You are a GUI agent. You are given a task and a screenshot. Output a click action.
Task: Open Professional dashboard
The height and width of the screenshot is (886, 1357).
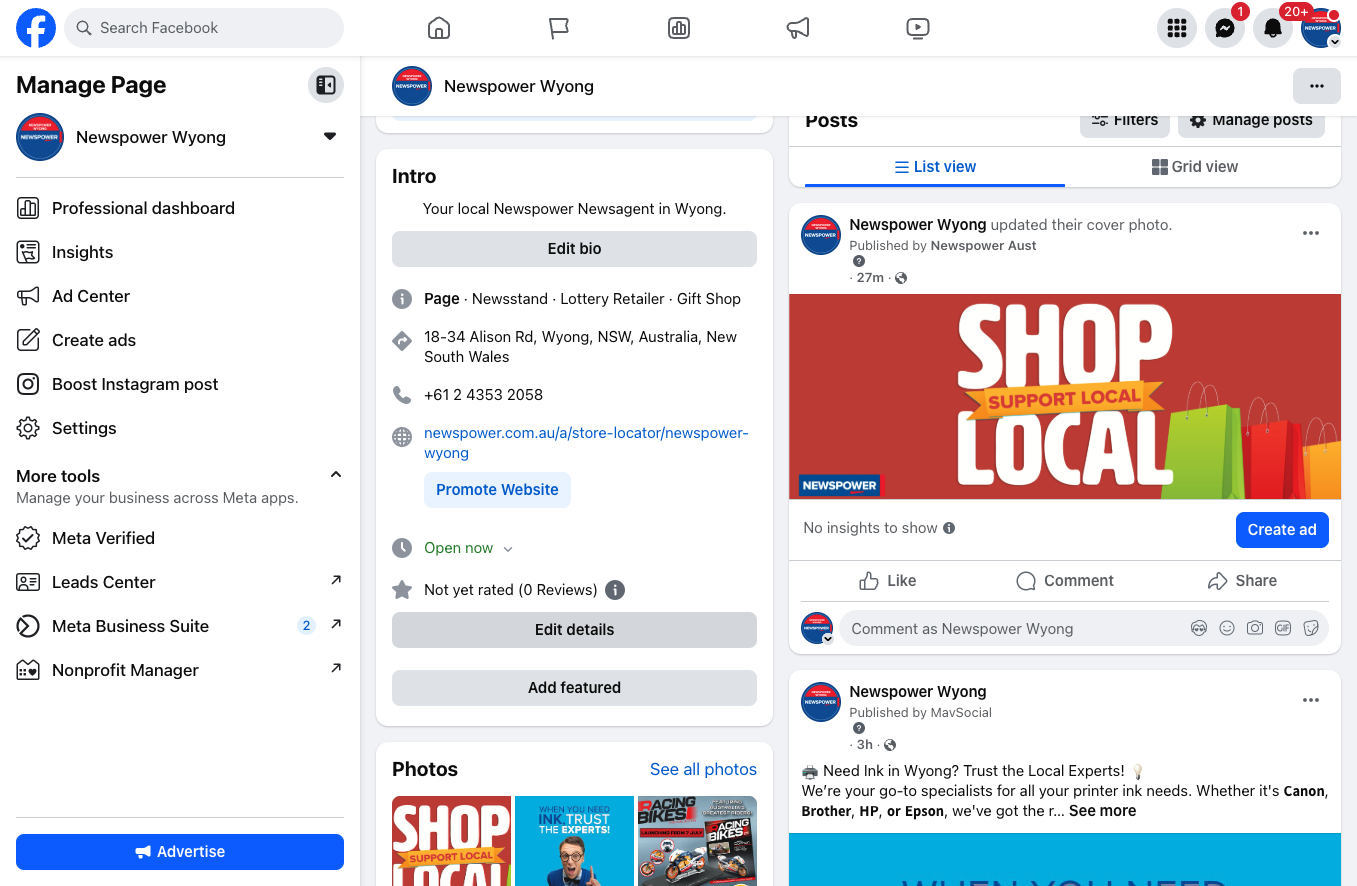pos(180,208)
